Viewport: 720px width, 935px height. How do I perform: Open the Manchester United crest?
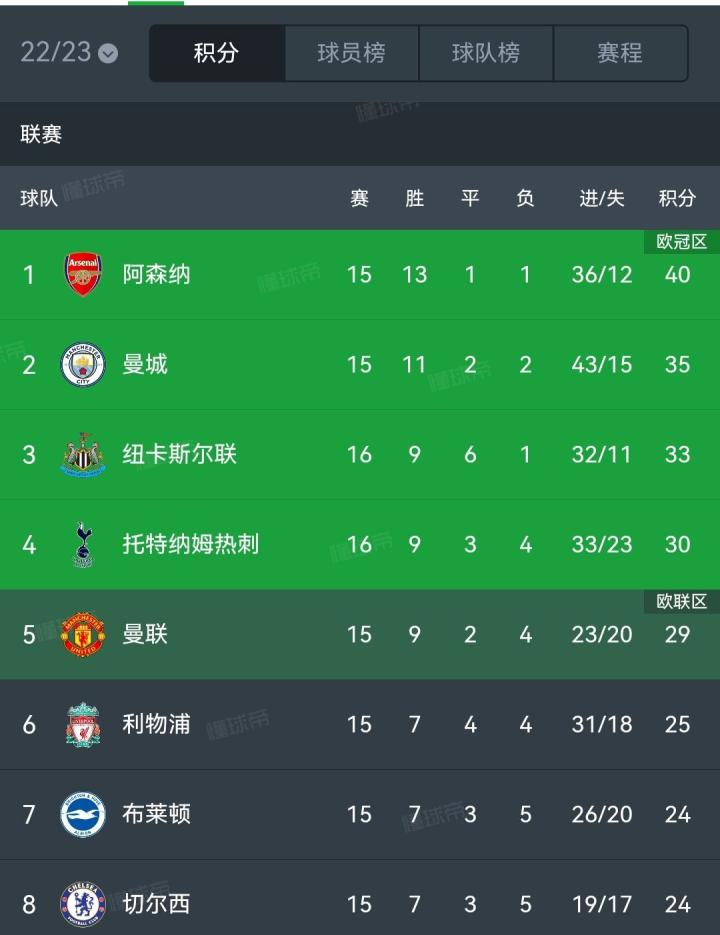(x=83, y=634)
